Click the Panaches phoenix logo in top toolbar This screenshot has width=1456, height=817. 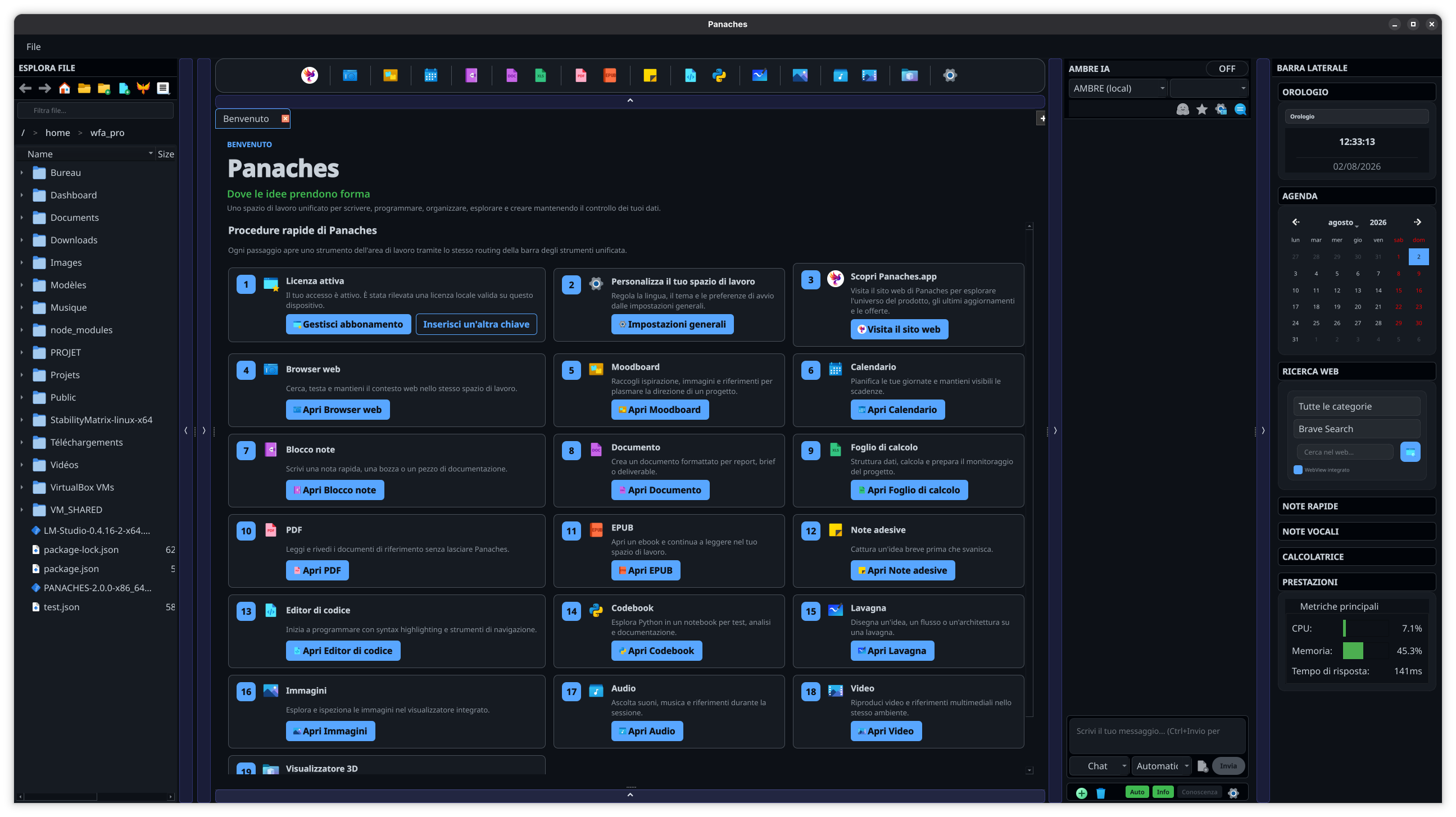pyautogui.click(x=309, y=75)
